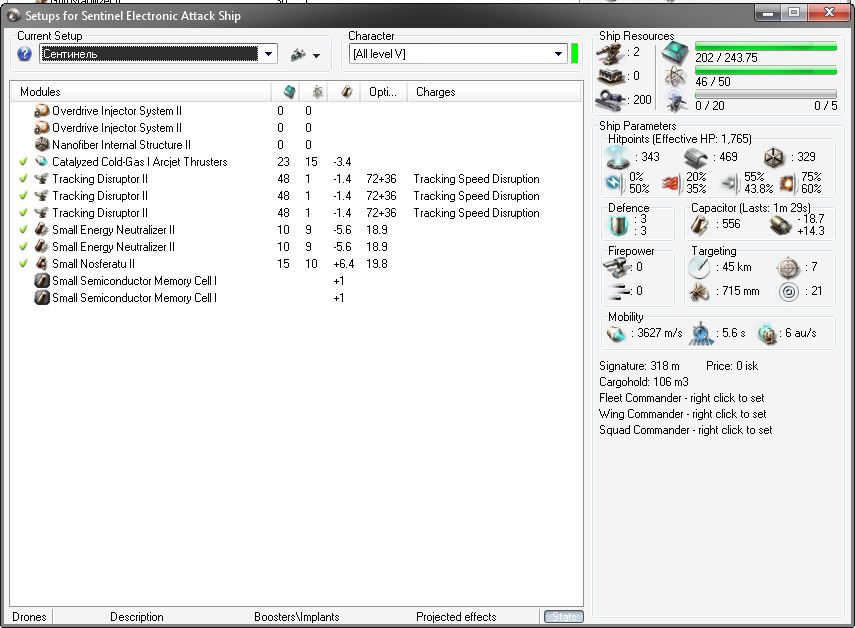Select the first Overdrive Injector System II row

296,111
